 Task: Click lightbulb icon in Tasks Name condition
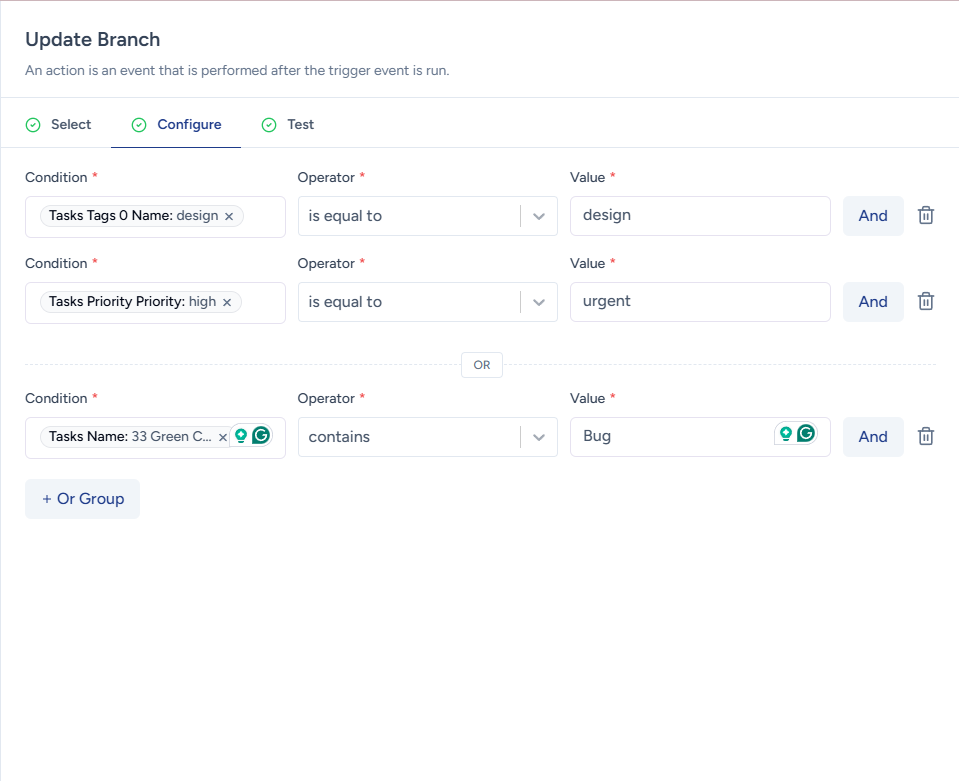click(241, 436)
